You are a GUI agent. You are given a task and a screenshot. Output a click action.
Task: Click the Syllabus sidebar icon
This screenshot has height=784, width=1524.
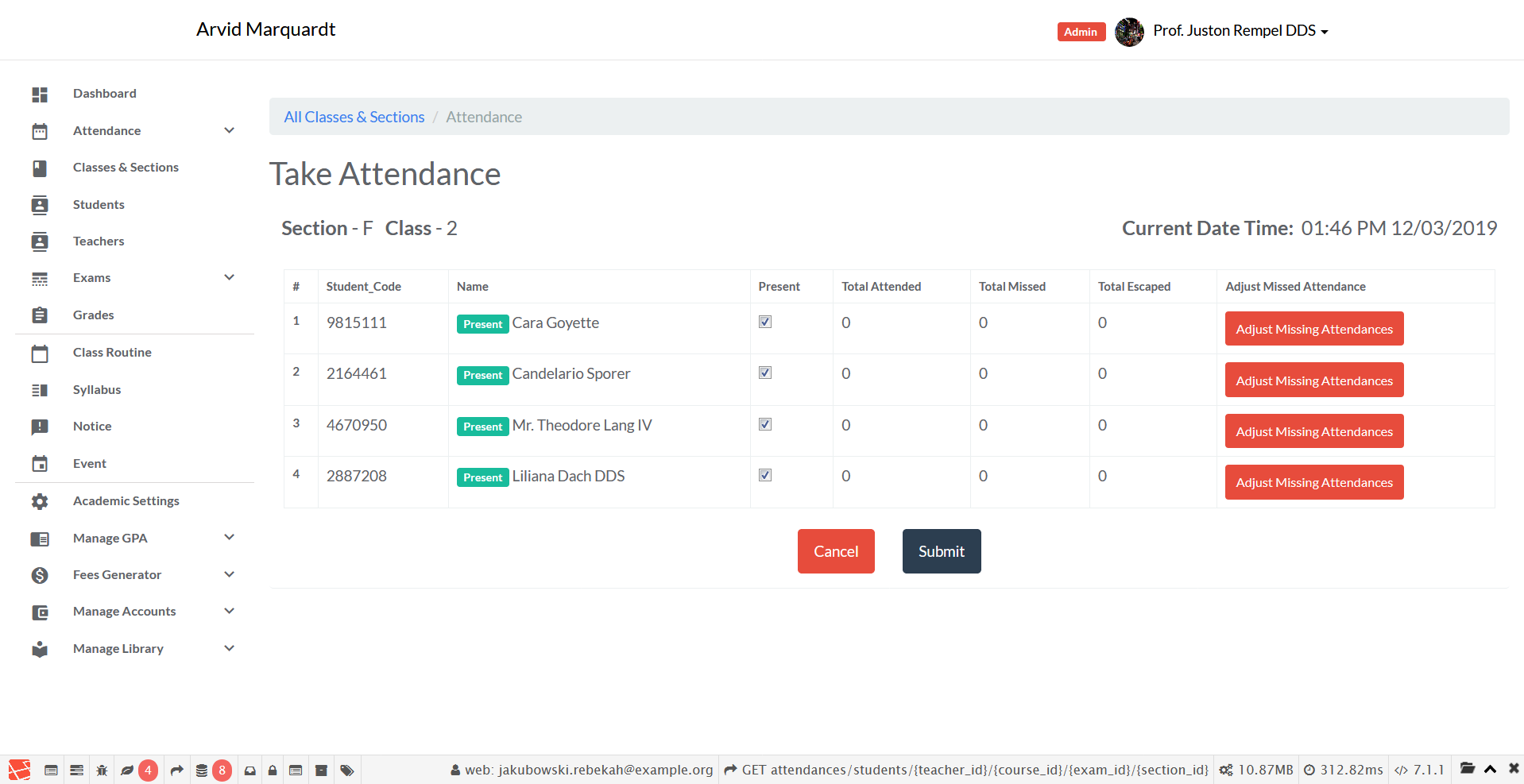(40, 390)
